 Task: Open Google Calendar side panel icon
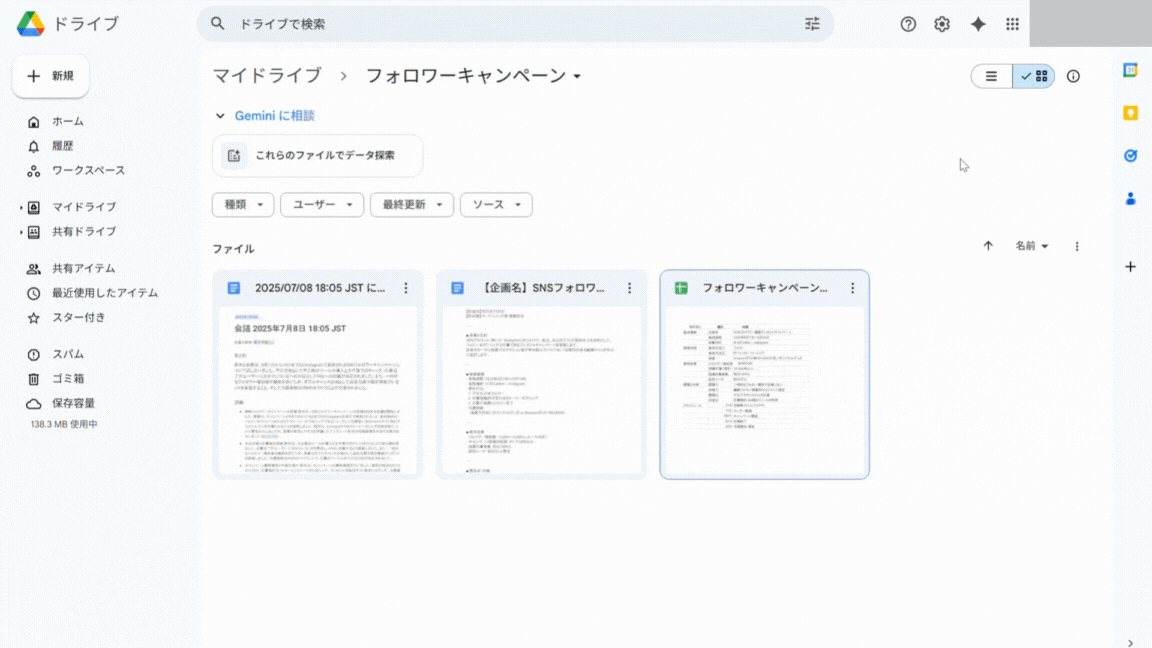pyautogui.click(x=1130, y=71)
